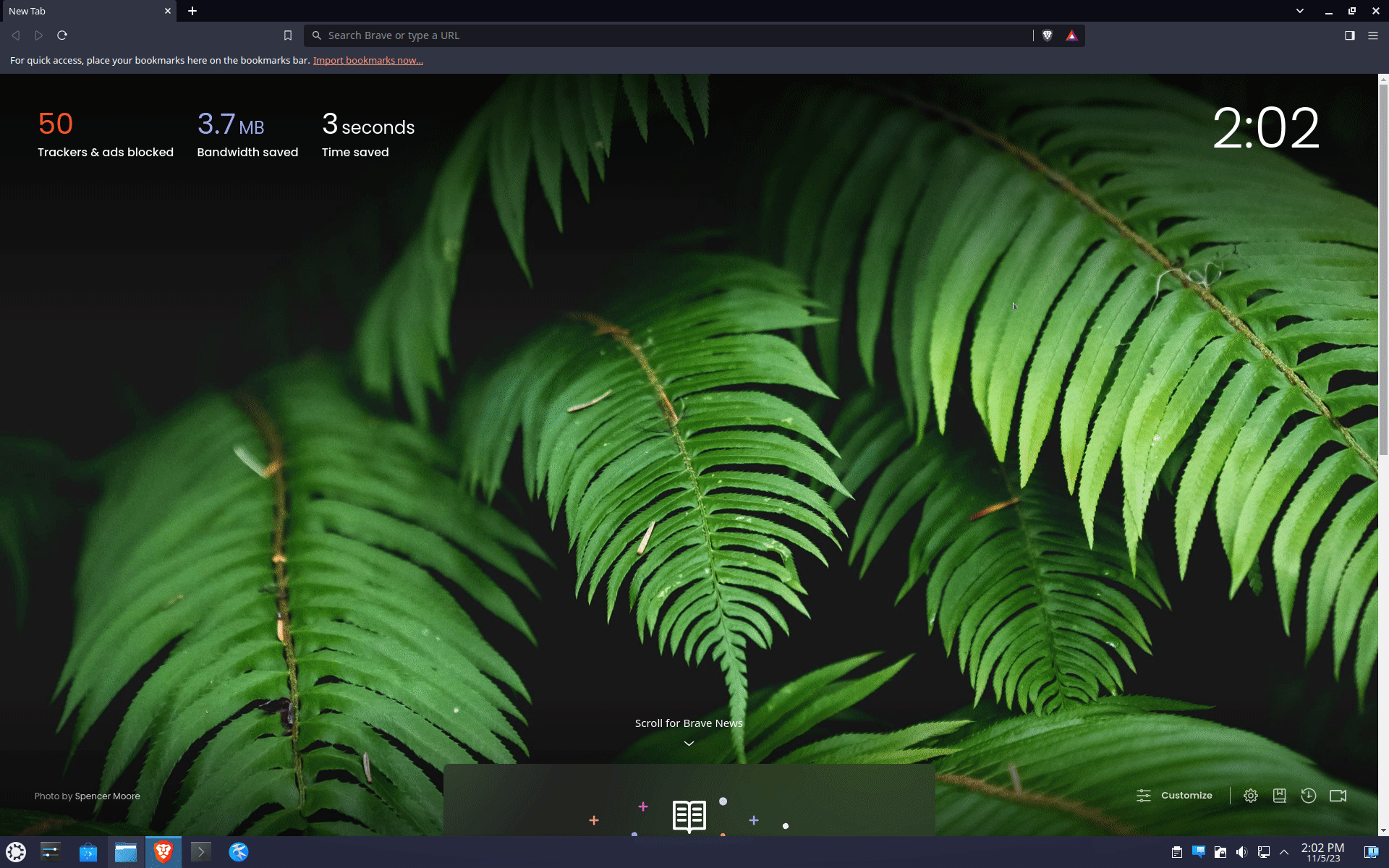Expand the tab search dropdown arrow
The height and width of the screenshot is (868, 1389).
(x=1299, y=11)
